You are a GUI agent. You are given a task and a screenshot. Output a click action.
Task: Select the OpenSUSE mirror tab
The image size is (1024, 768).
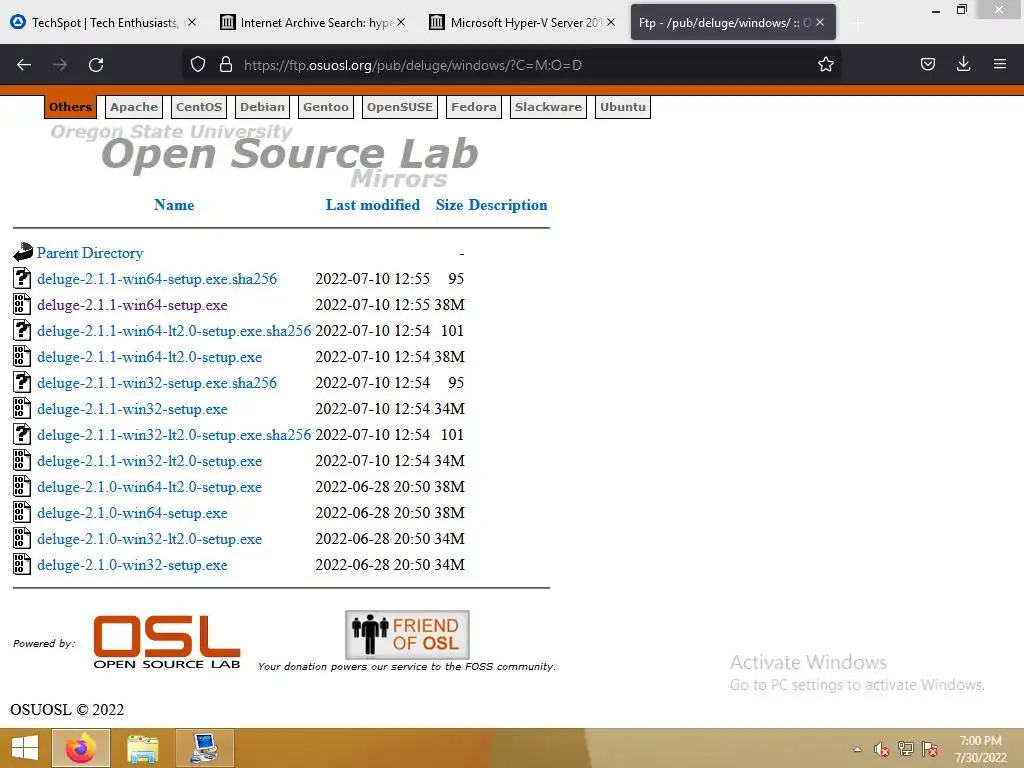pos(400,107)
